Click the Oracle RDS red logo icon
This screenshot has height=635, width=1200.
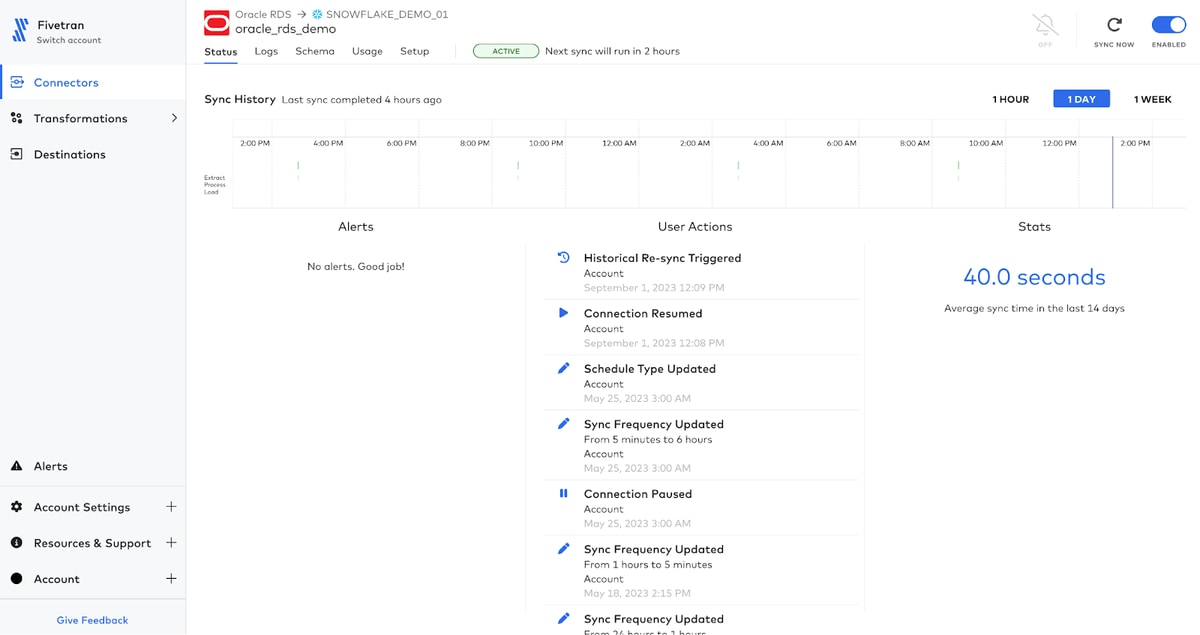pos(217,22)
